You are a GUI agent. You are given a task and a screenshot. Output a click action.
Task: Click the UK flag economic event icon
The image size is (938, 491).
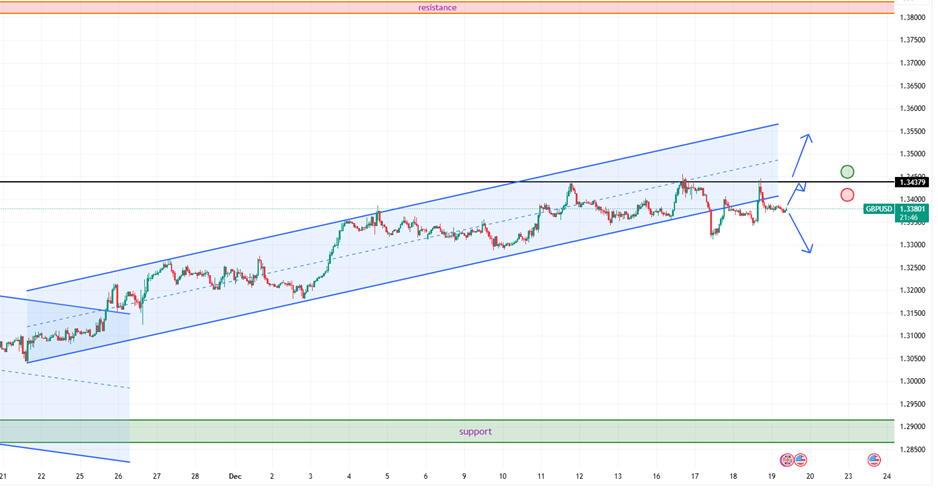point(787,460)
